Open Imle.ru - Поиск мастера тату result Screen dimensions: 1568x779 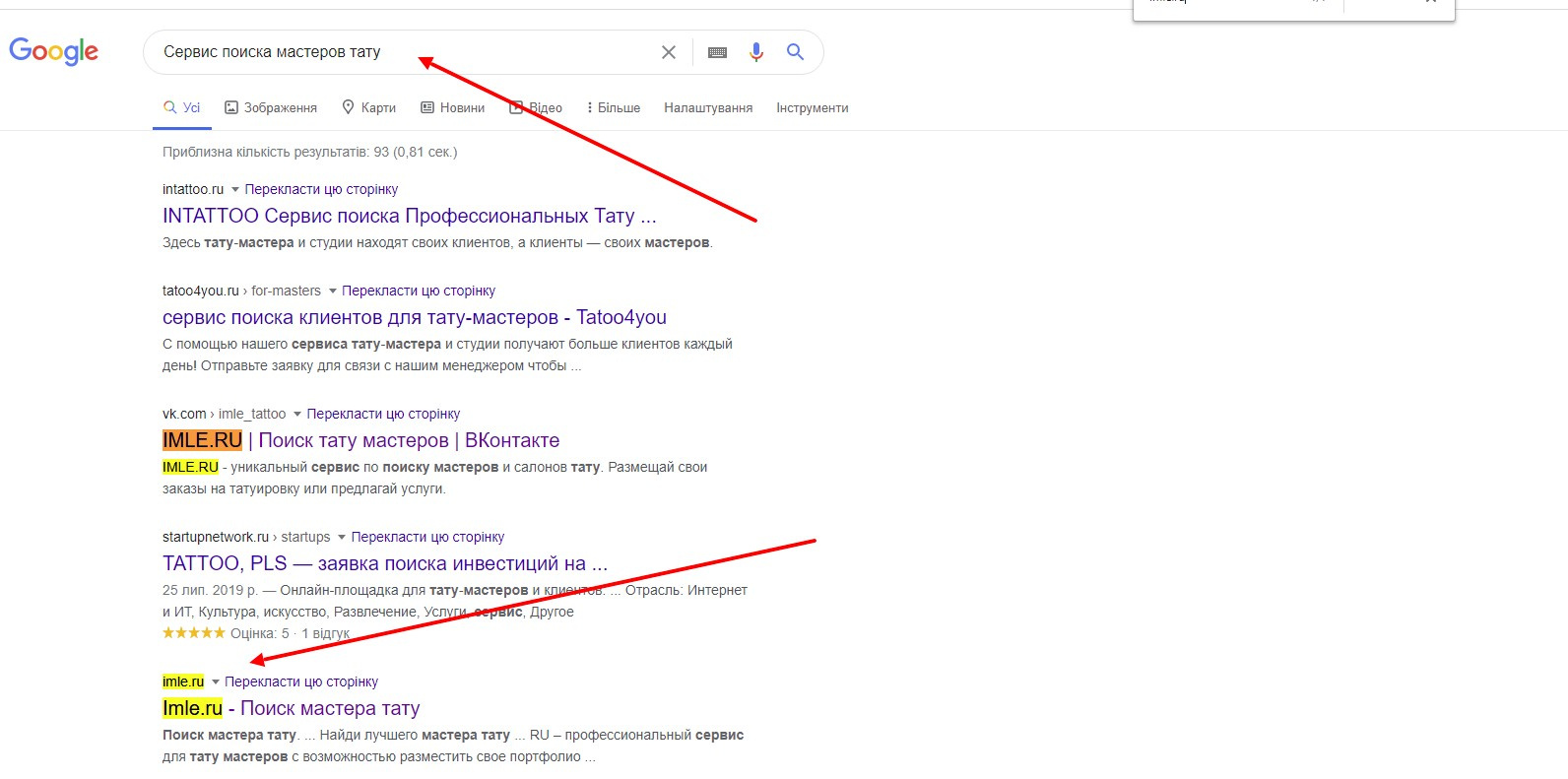292,708
